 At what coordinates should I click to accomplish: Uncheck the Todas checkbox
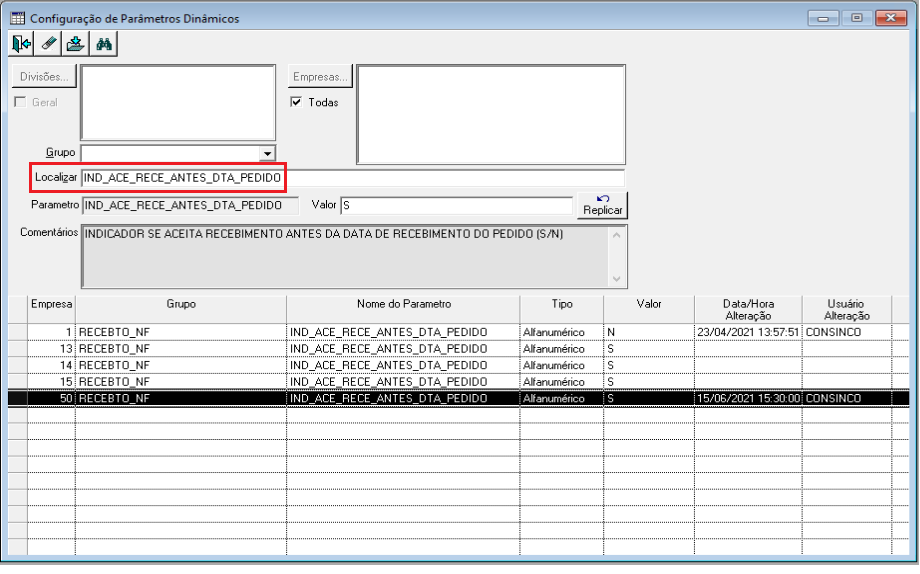click(296, 102)
